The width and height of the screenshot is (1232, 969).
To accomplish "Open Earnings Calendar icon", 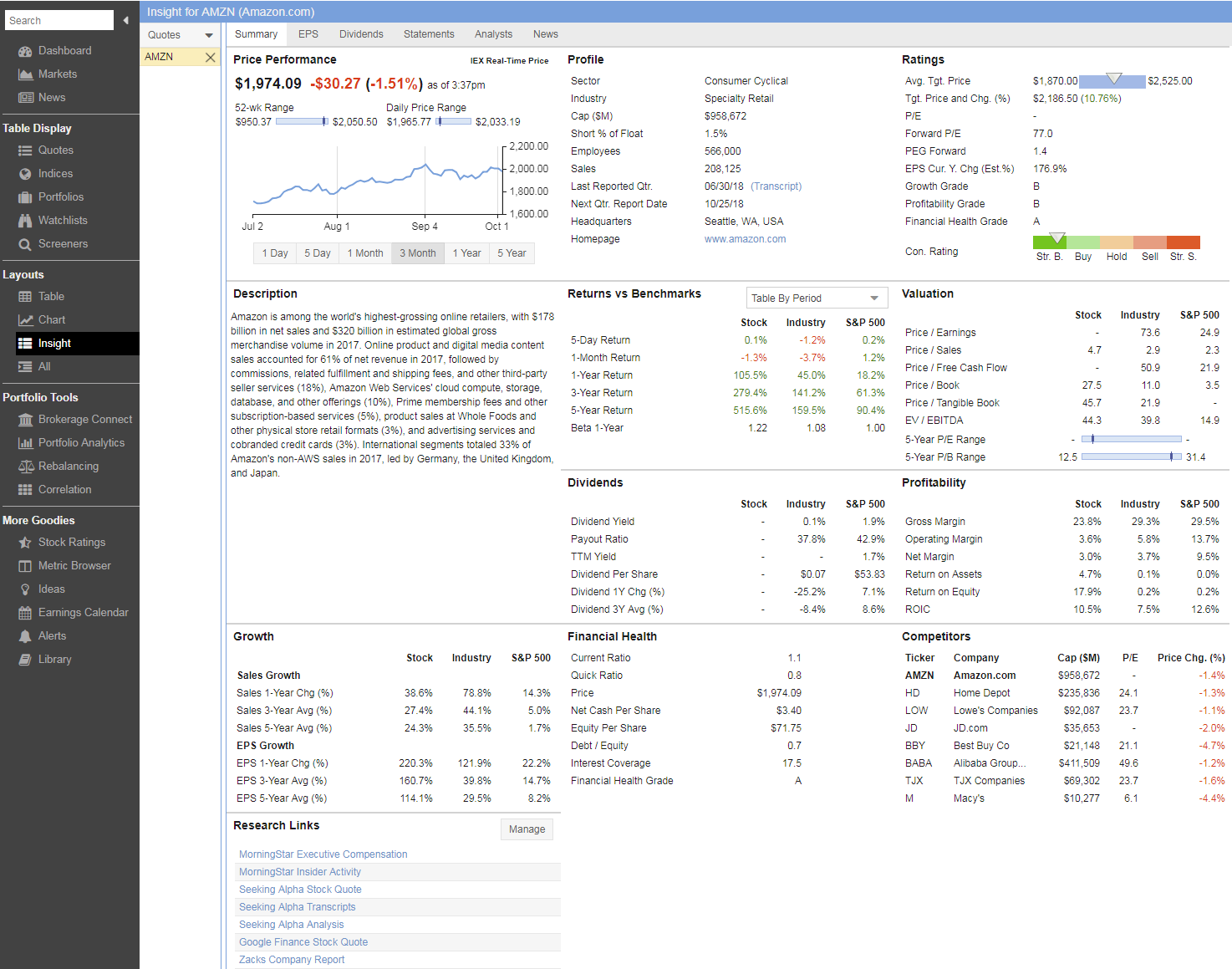I will point(25,613).
